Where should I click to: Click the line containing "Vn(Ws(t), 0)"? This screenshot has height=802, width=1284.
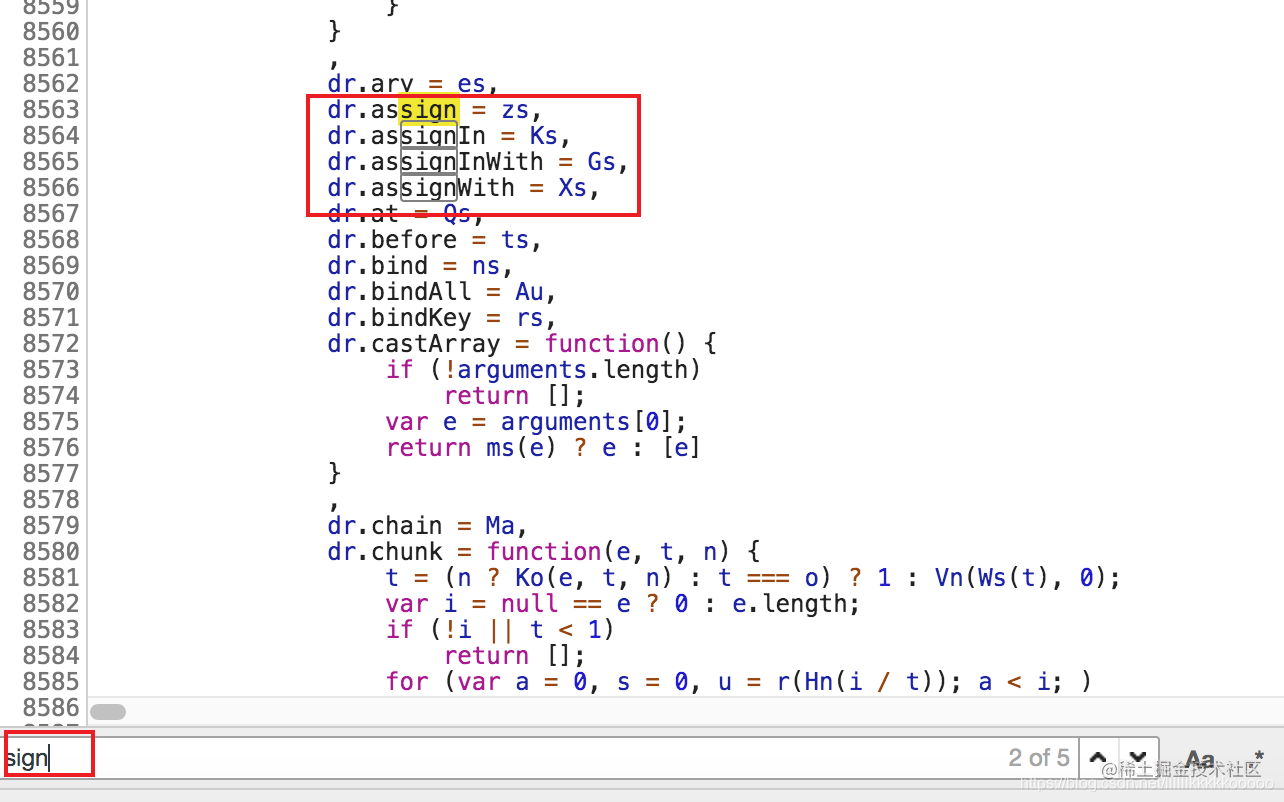[x=753, y=578]
